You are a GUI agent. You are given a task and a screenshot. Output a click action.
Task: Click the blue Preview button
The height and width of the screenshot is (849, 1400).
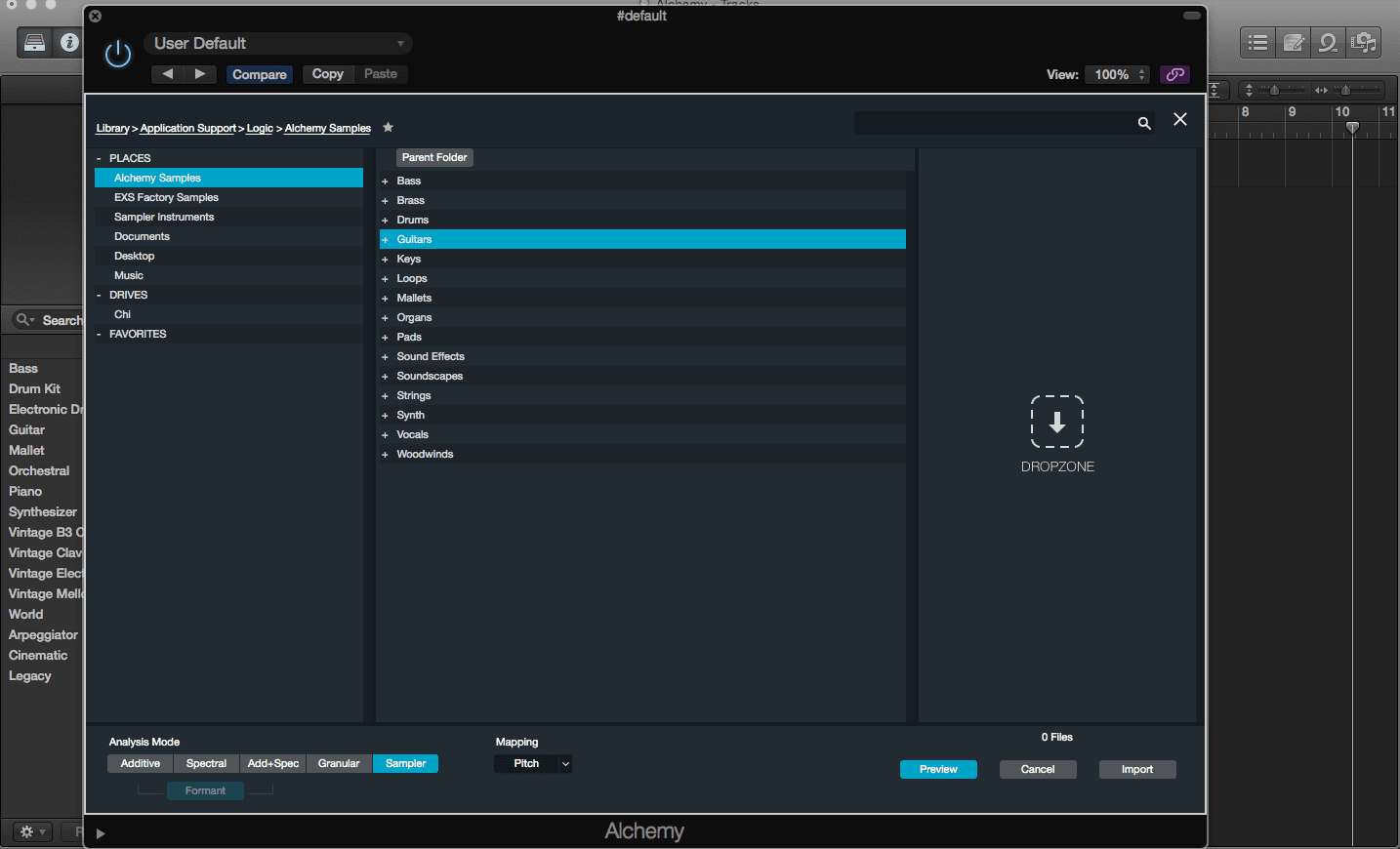tap(938, 769)
